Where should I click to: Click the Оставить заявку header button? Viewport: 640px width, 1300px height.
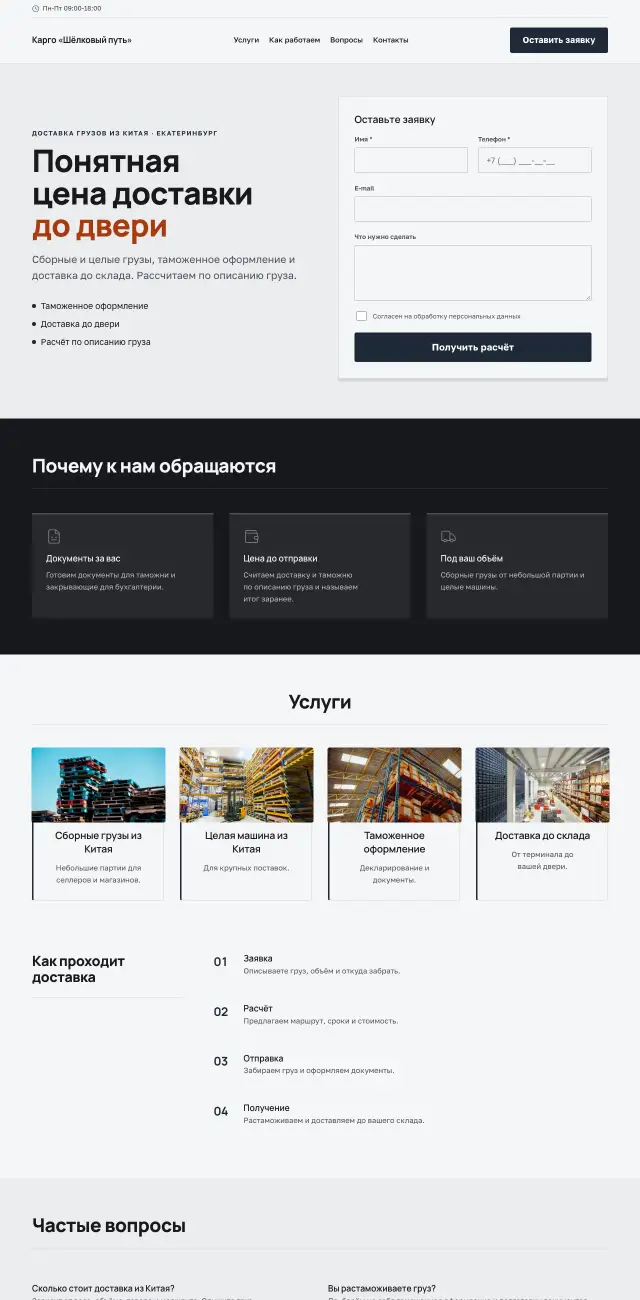[x=559, y=40]
